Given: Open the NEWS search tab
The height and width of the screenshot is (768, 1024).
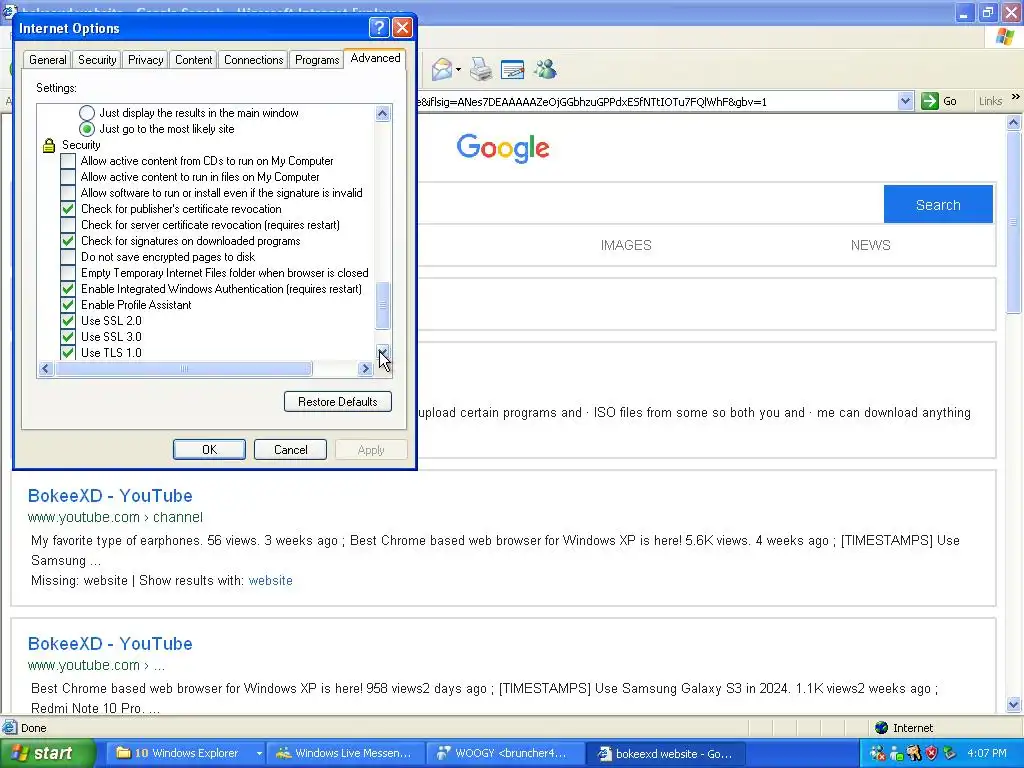Looking at the screenshot, I should point(870,246).
